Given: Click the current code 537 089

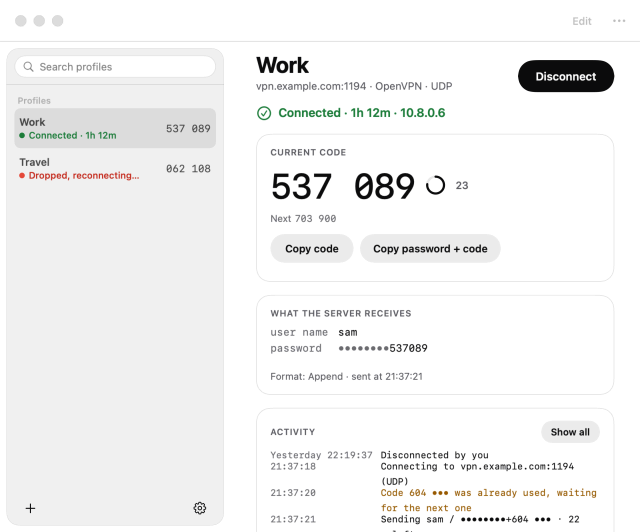Looking at the screenshot, I should [x=343, y=186].
